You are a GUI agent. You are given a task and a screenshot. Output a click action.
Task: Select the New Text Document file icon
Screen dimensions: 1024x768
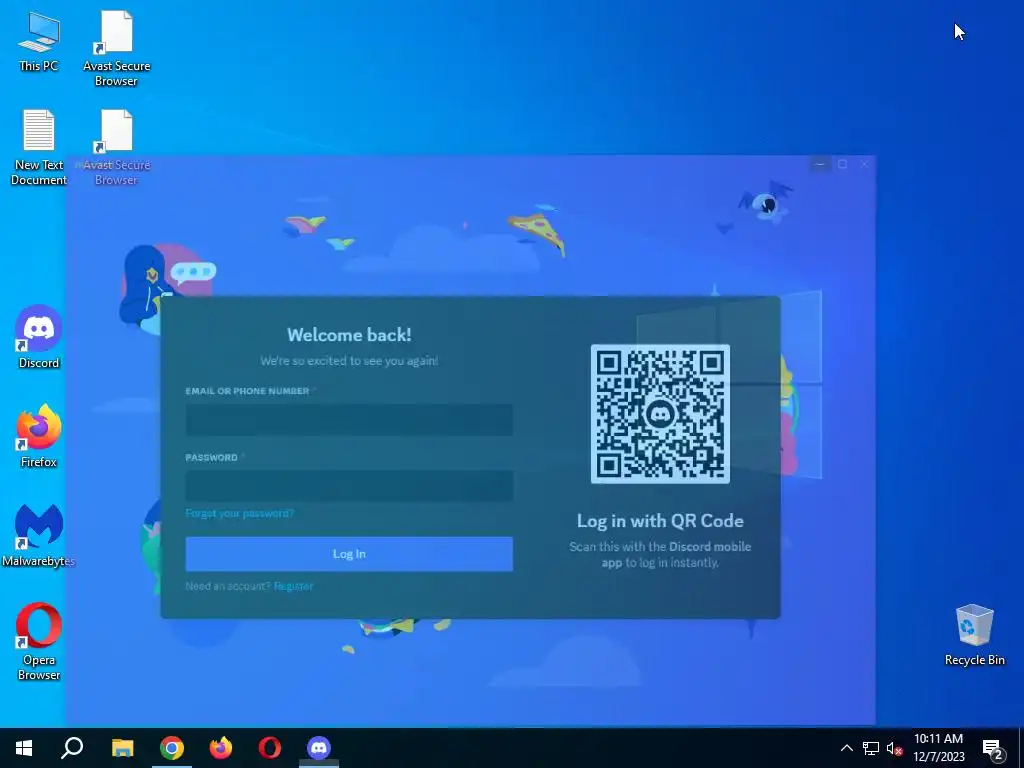pos(39,146)
